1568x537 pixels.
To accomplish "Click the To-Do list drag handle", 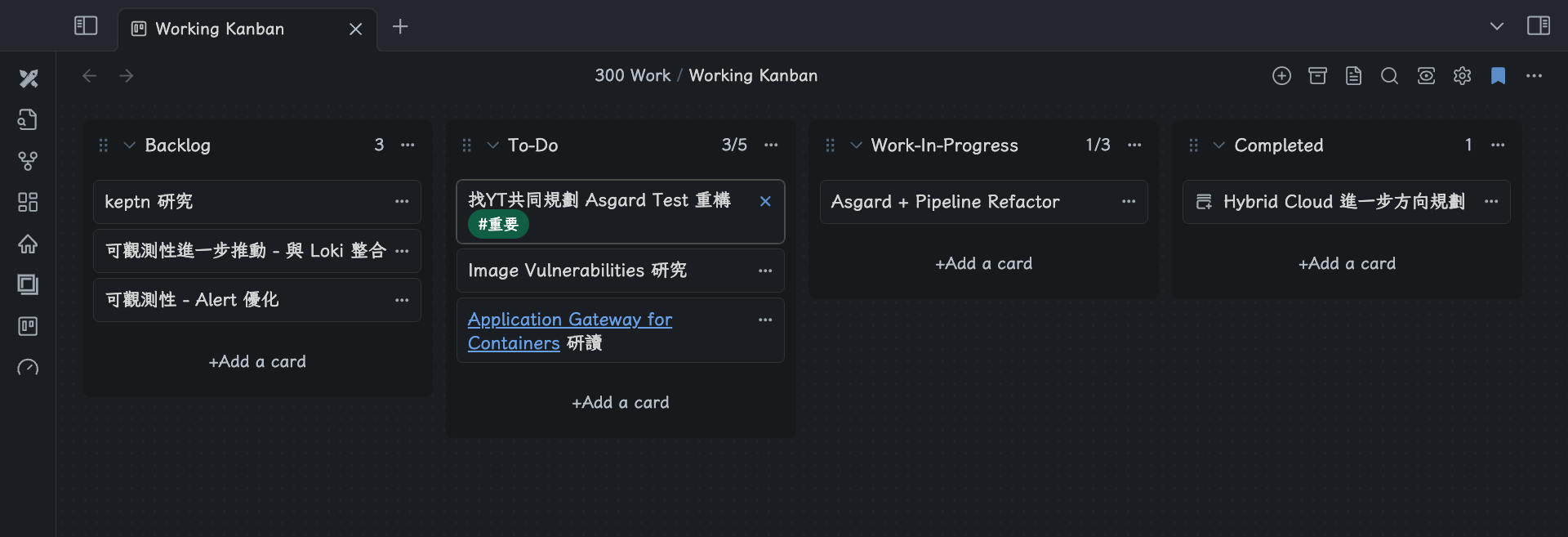I will click(x=467, y=145).
